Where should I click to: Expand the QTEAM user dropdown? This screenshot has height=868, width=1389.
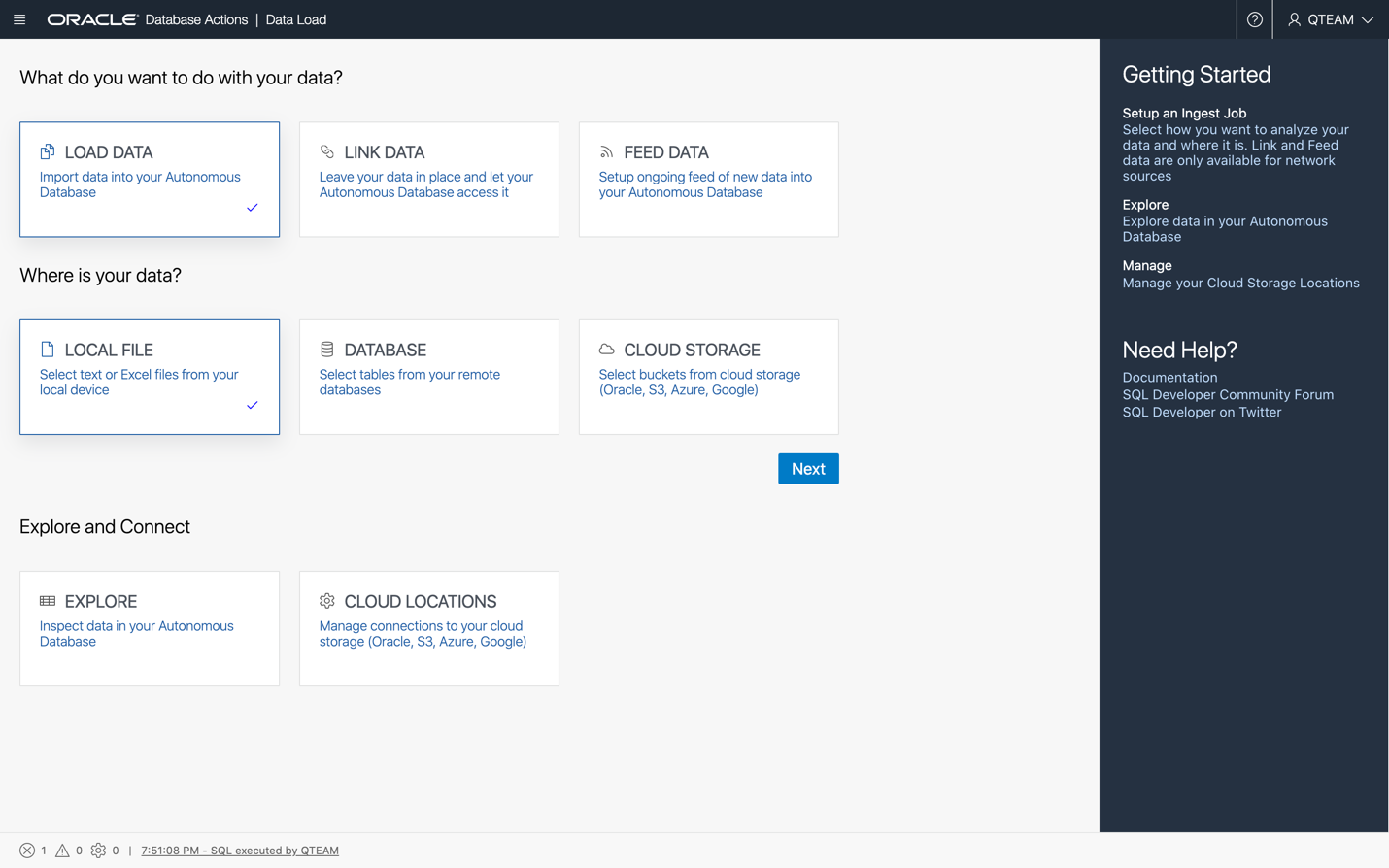coord(1330,19)
